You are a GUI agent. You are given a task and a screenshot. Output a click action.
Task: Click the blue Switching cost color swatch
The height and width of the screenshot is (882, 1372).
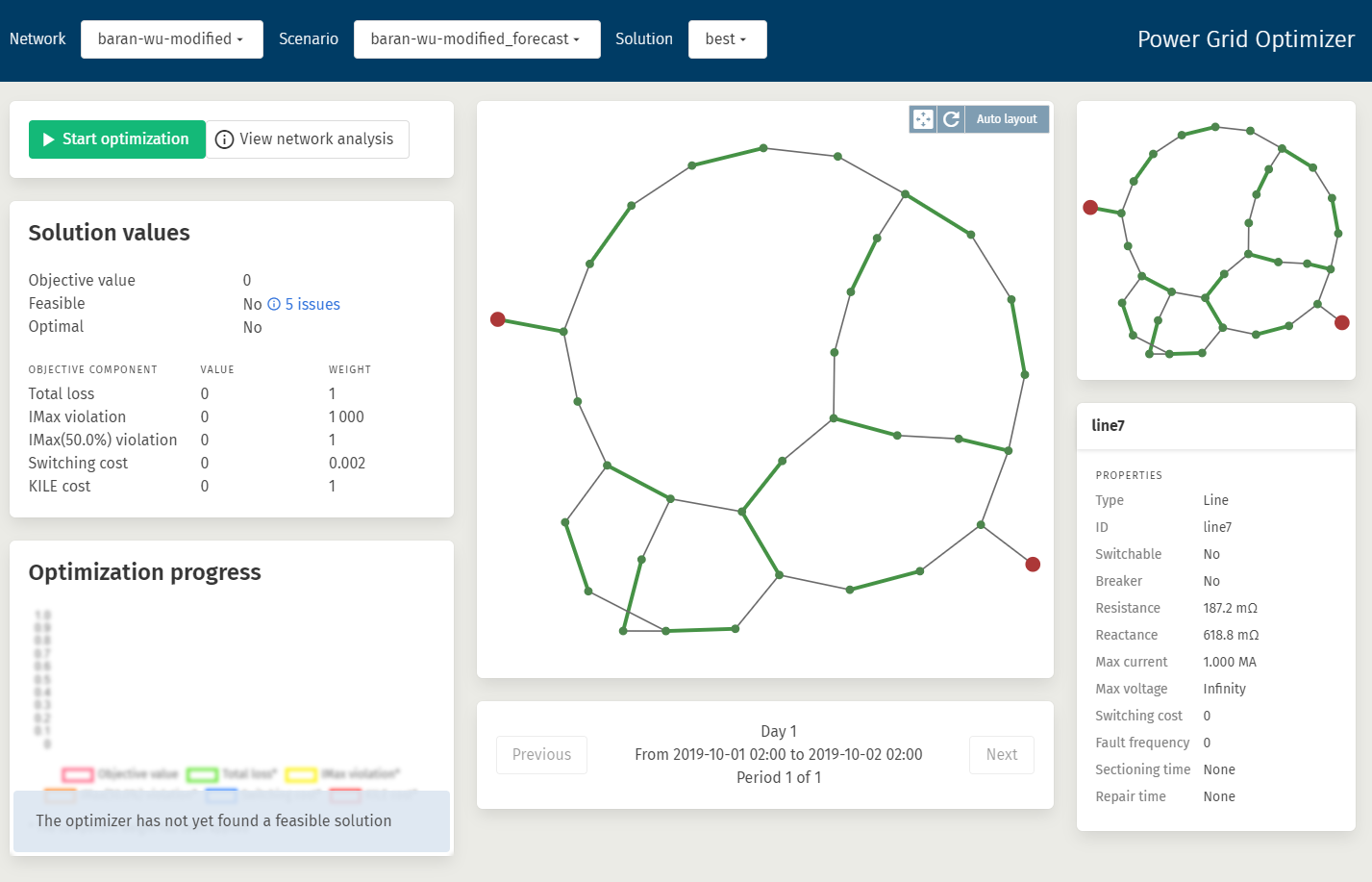220,795
